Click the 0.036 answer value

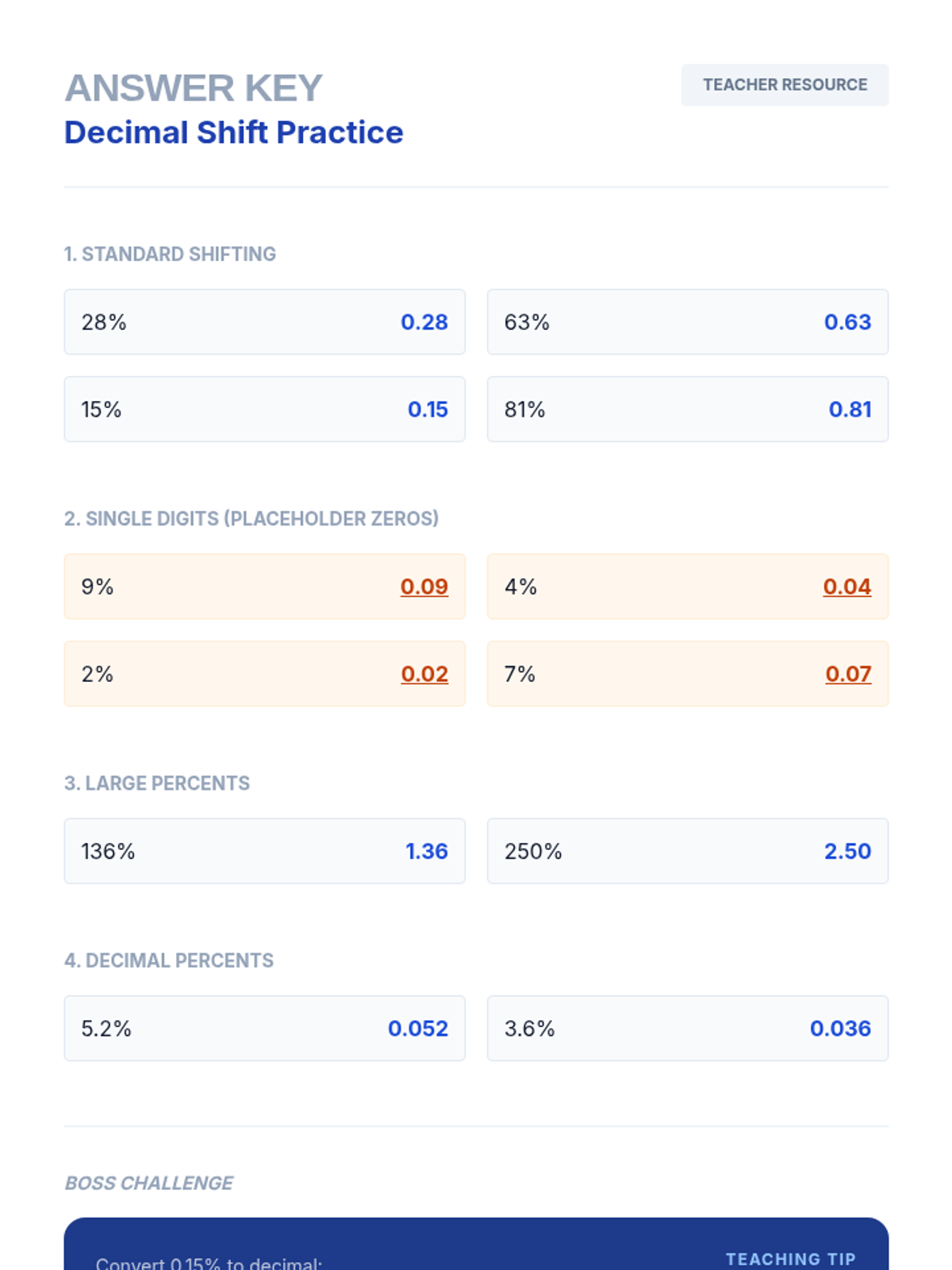[839, 1029]
